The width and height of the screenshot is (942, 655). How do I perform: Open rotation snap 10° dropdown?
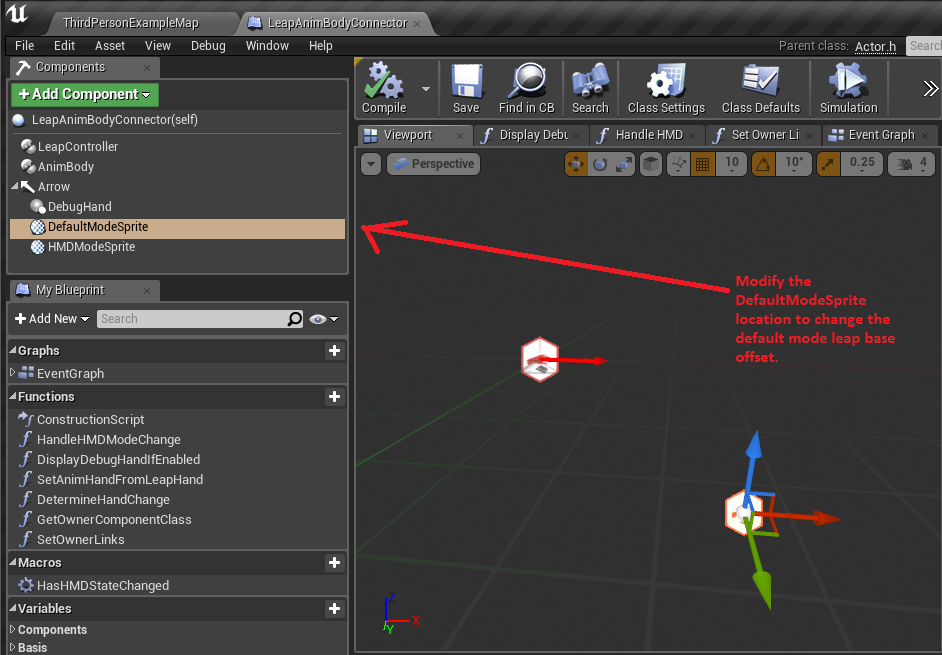(x=794, y=164)
